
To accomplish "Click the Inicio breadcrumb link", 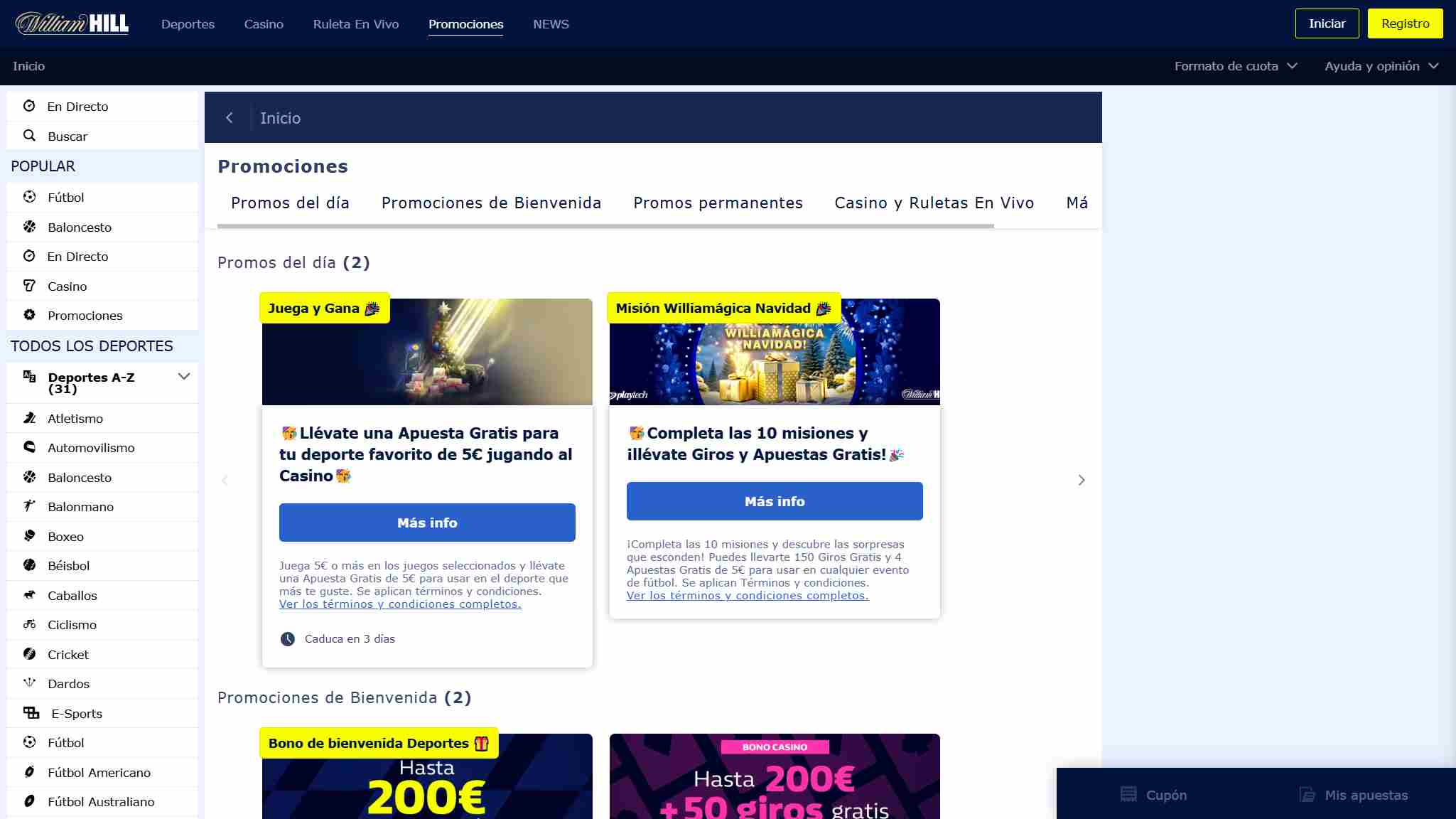I will [x=28, y=66].
